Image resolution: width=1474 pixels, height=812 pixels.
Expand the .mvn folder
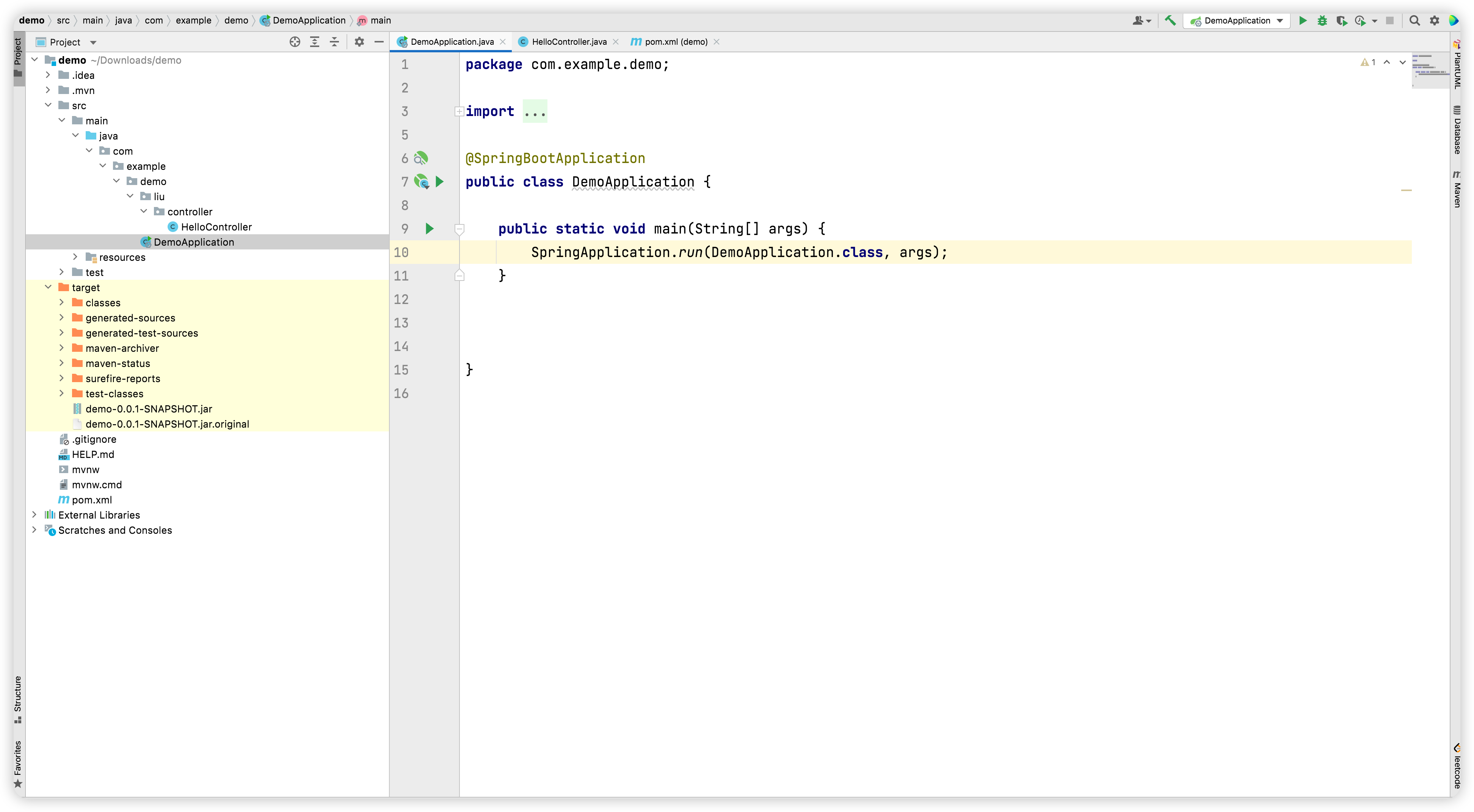coord(48,91)
